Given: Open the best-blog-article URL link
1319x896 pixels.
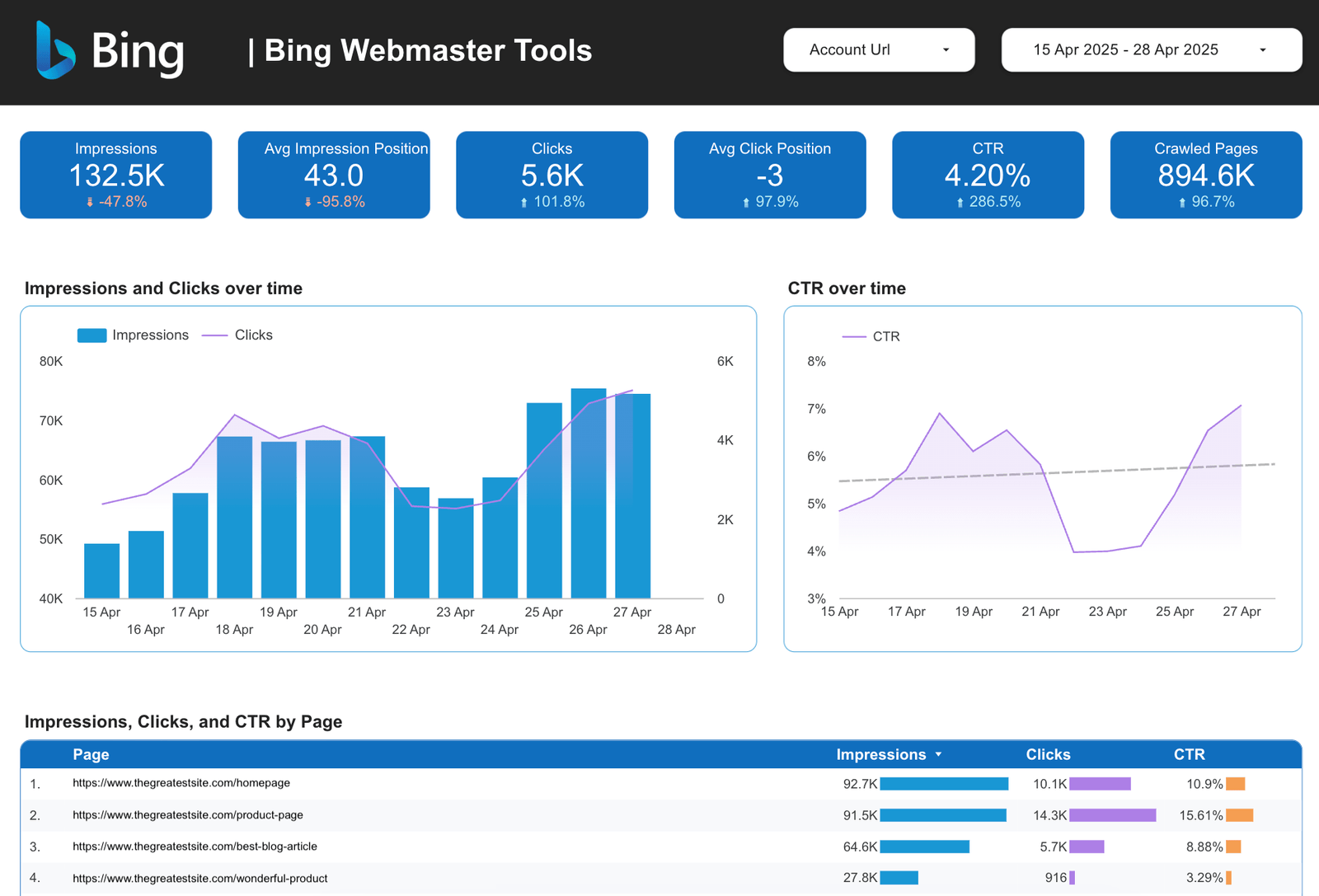Looking at the screenshot, I should point(195,847).
